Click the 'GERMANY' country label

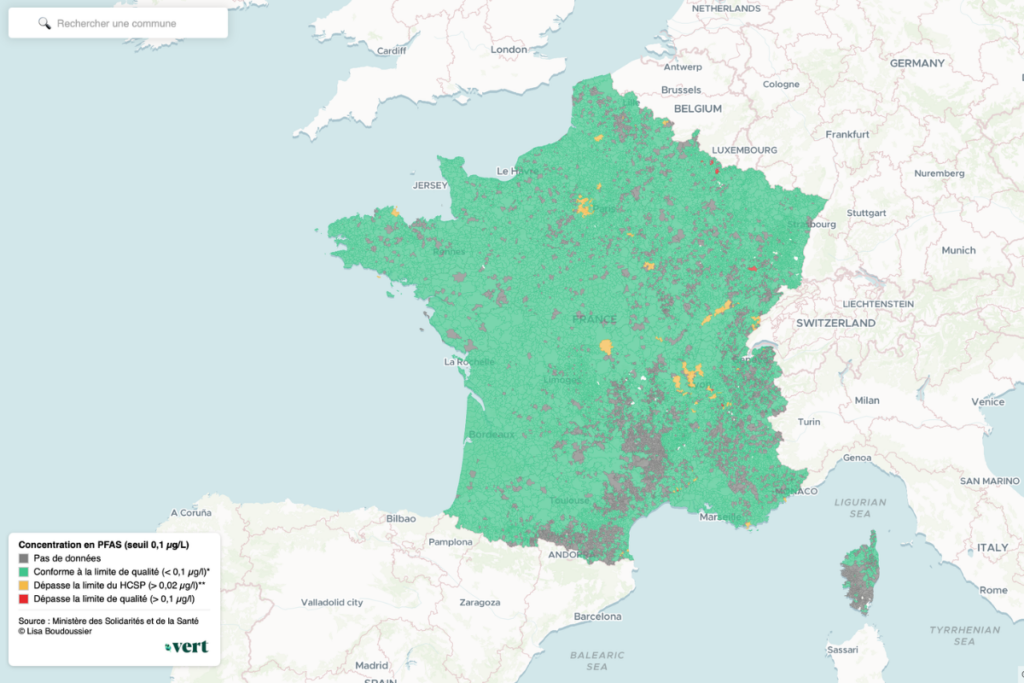pyautogui.click(x=917, y=63)
